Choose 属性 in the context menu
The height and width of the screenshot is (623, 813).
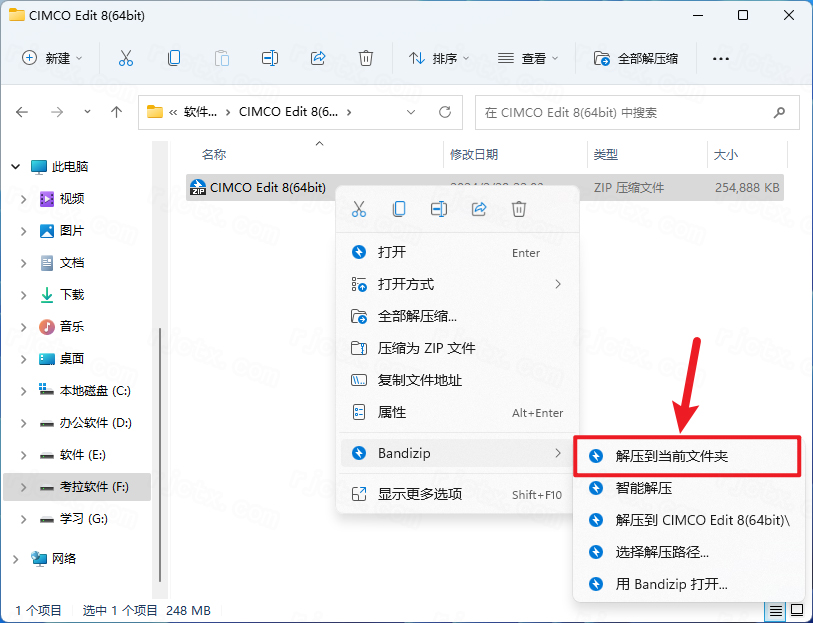[457, 413]
